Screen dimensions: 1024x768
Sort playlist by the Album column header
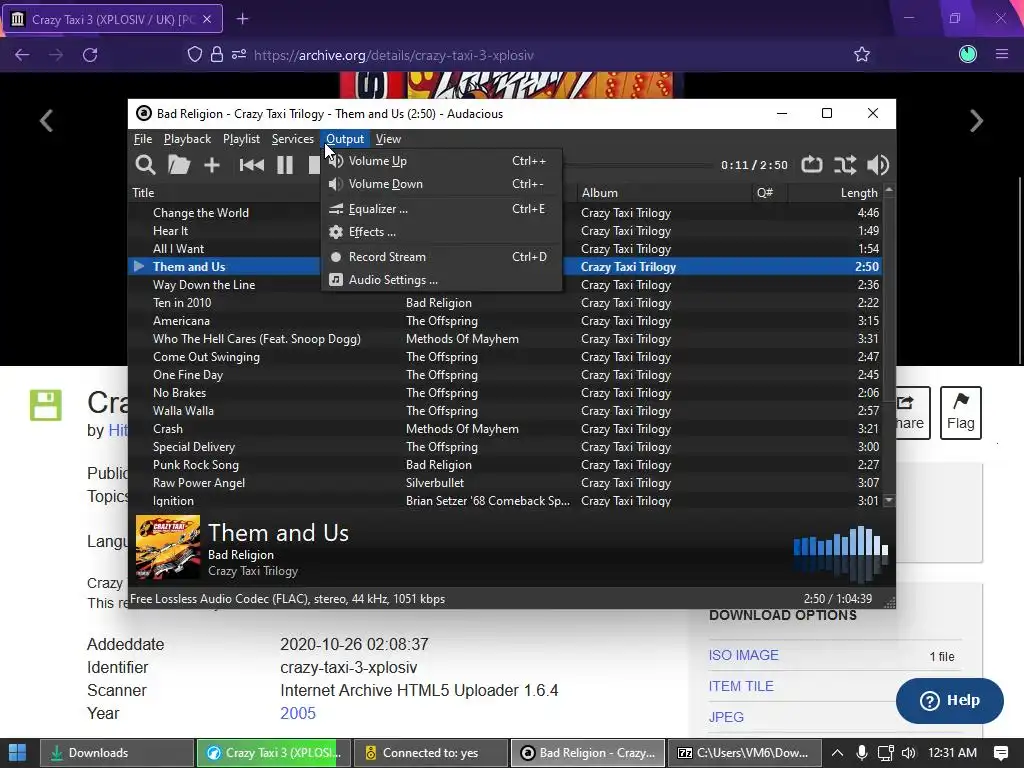(600, 193)
